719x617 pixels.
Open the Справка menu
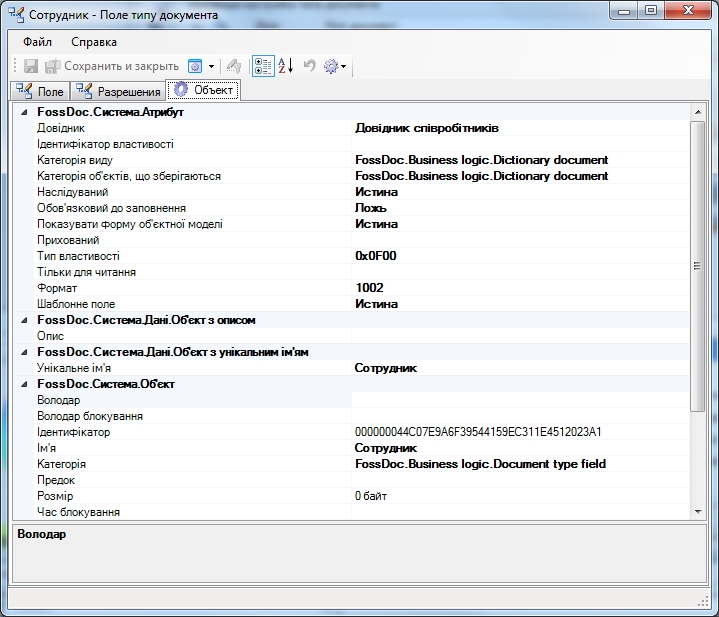94,42
